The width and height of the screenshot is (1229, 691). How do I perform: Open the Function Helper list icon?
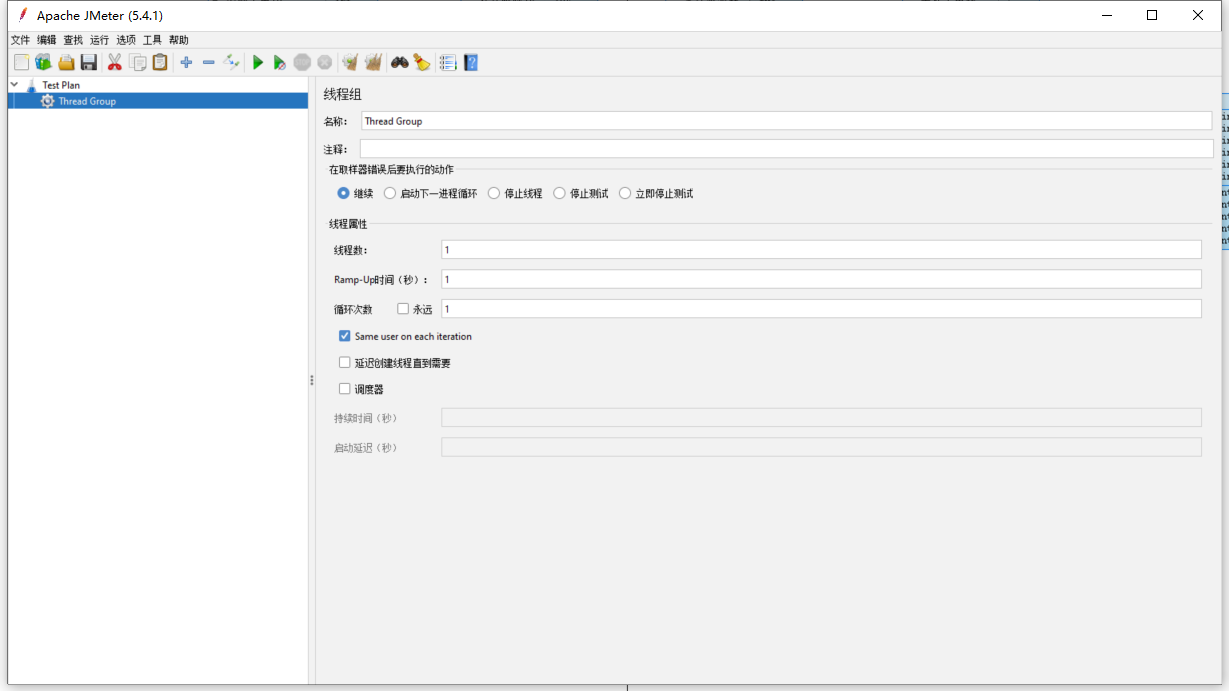pyautogui.click(x=448, y=63)
